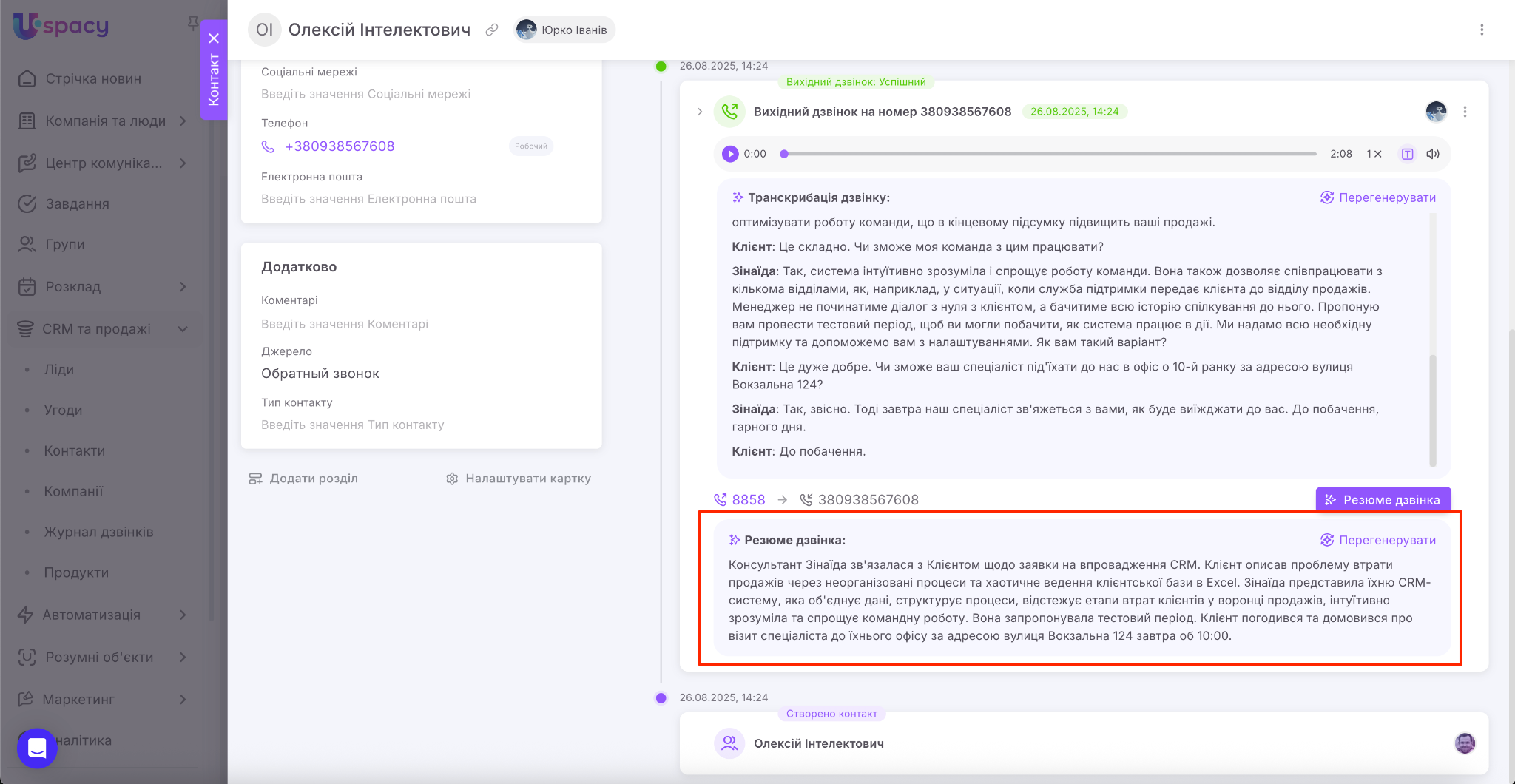Go to Завдання section

pyautogui.click(x=77, y=203)
